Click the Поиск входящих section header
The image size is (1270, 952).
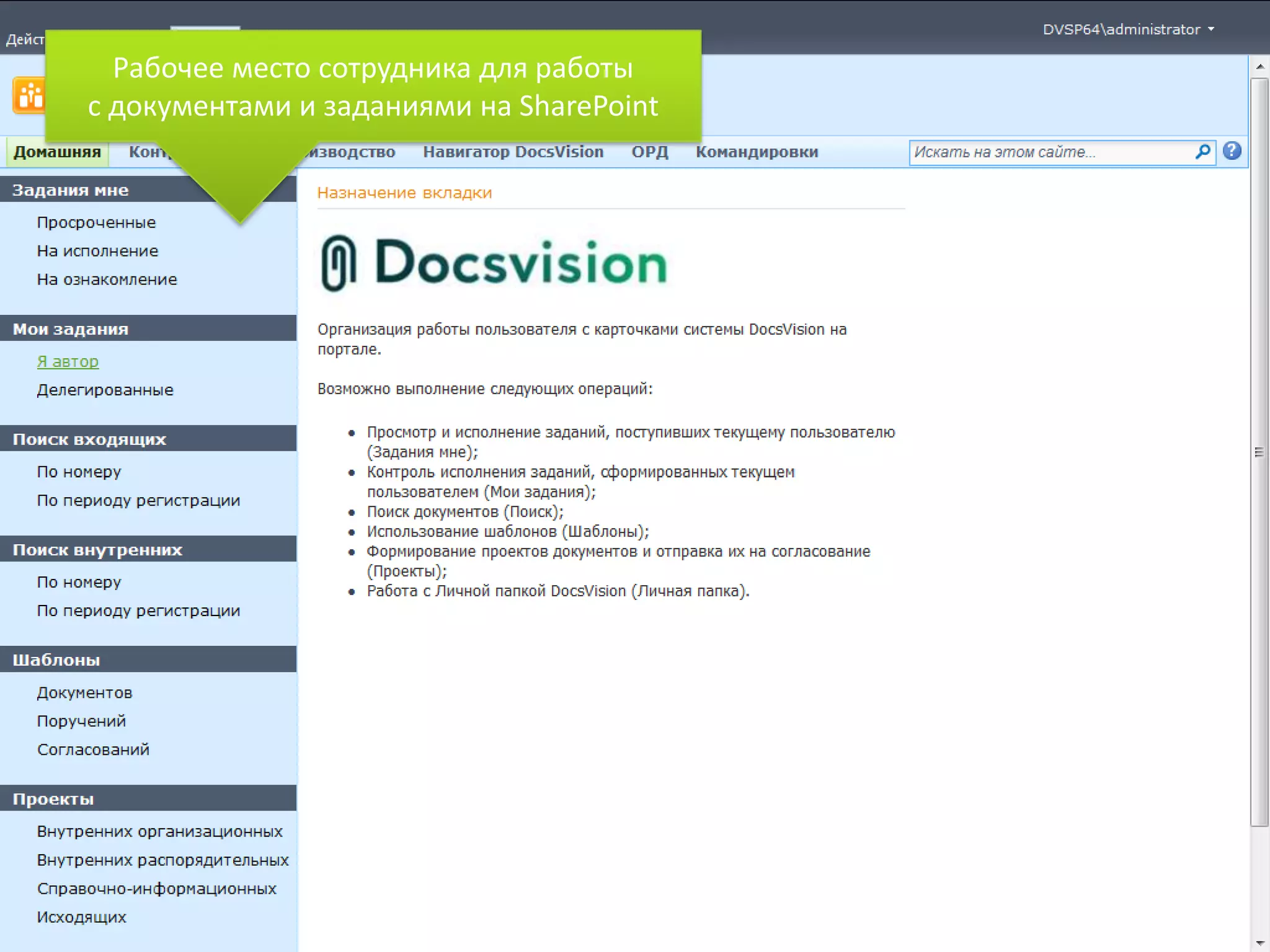pos(89,439)
